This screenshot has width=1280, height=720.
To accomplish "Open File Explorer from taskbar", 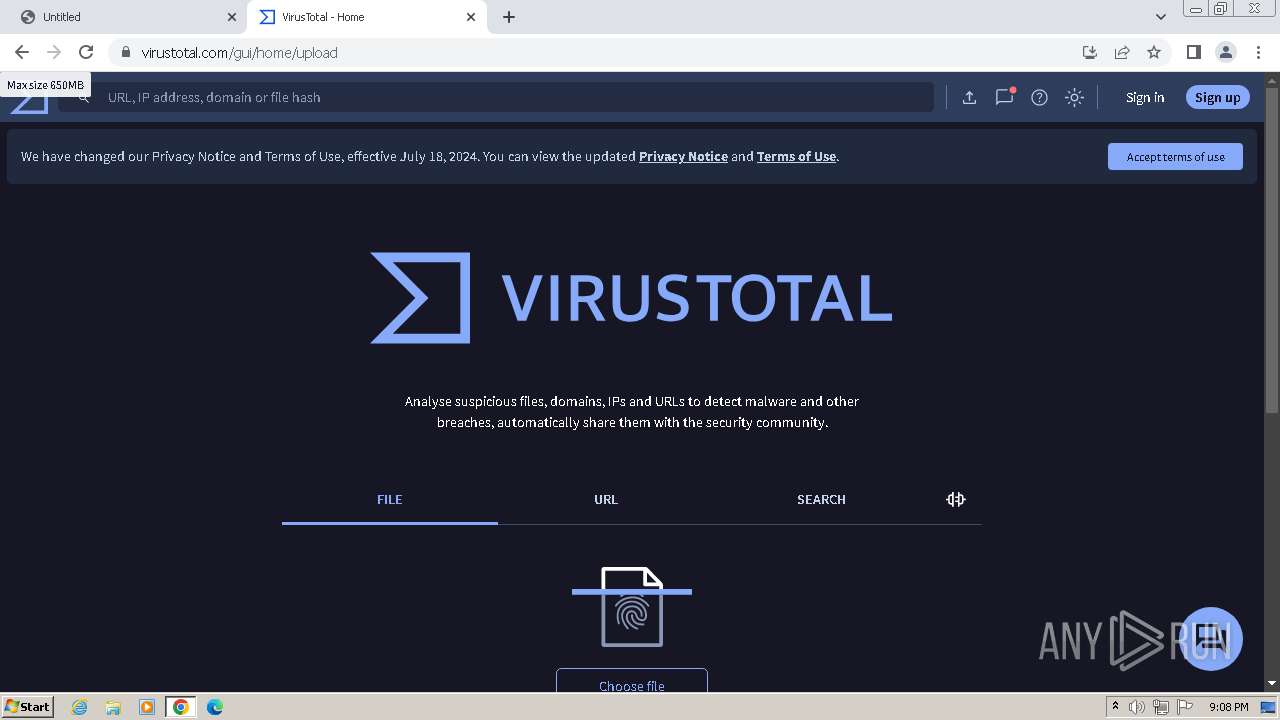I will point(113,707).
